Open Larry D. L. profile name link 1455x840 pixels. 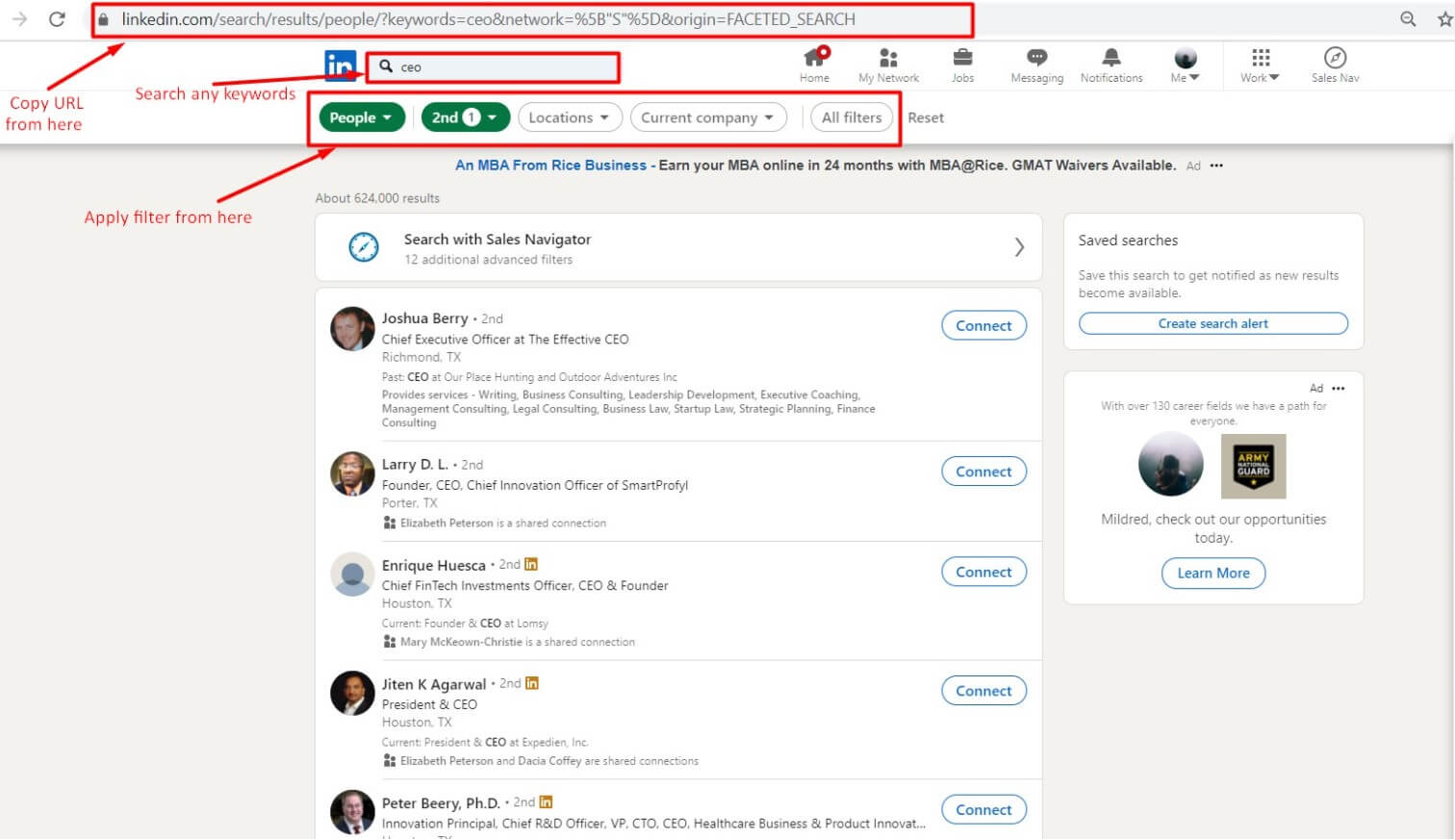415,465
